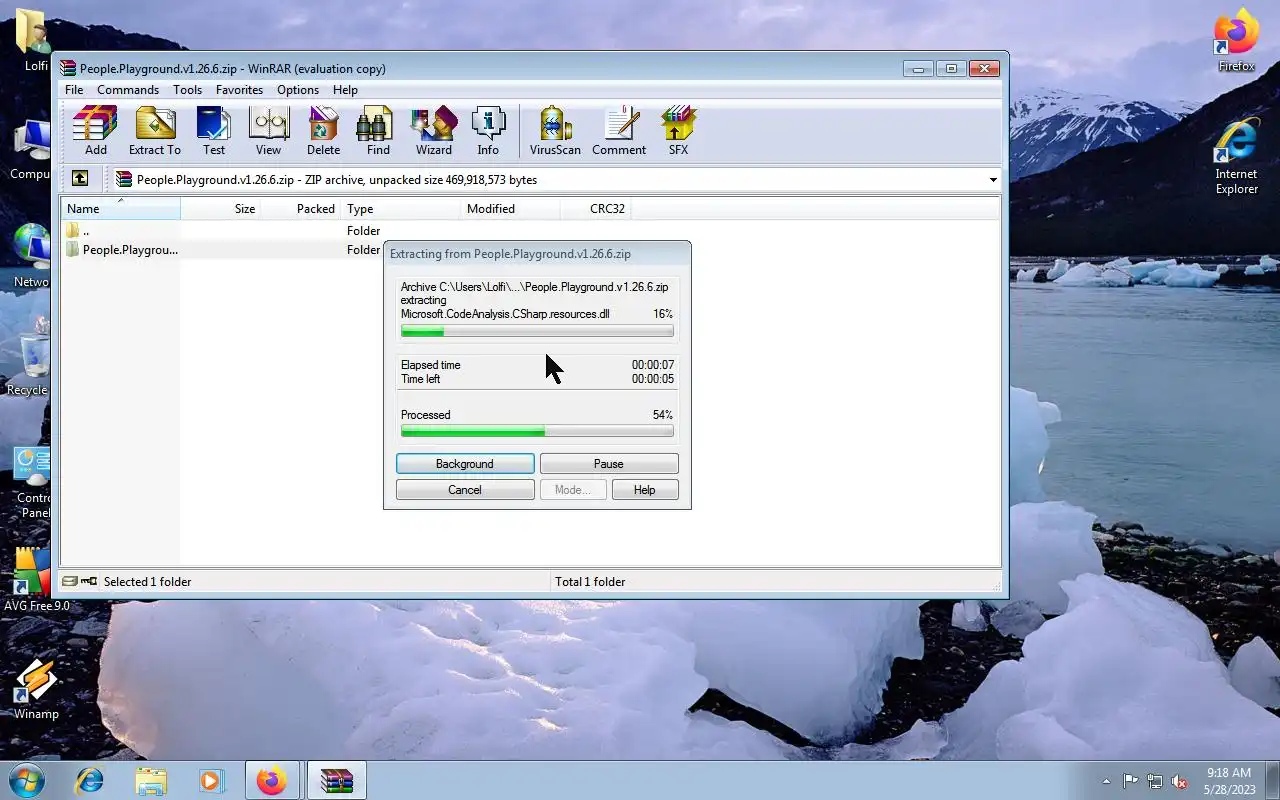Click the file extraction progress bar
Viewport: 1280px width, 800px height.
537,331
